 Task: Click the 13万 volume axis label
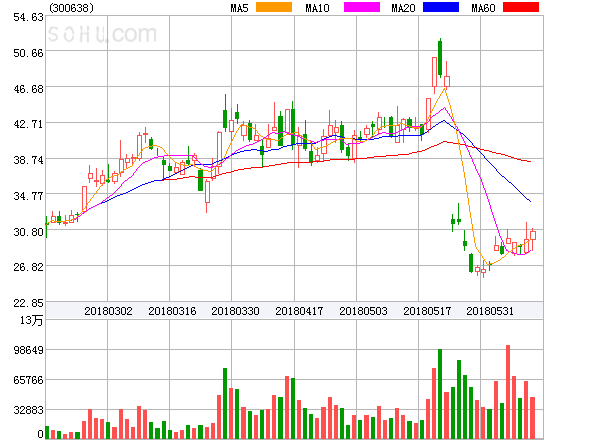[31, 320]
